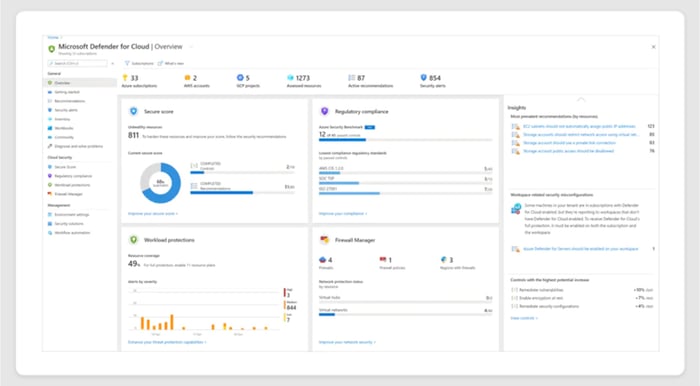Click the Virtual networks protection bar
Screen dimensions: 700x386
click(405, 315)
